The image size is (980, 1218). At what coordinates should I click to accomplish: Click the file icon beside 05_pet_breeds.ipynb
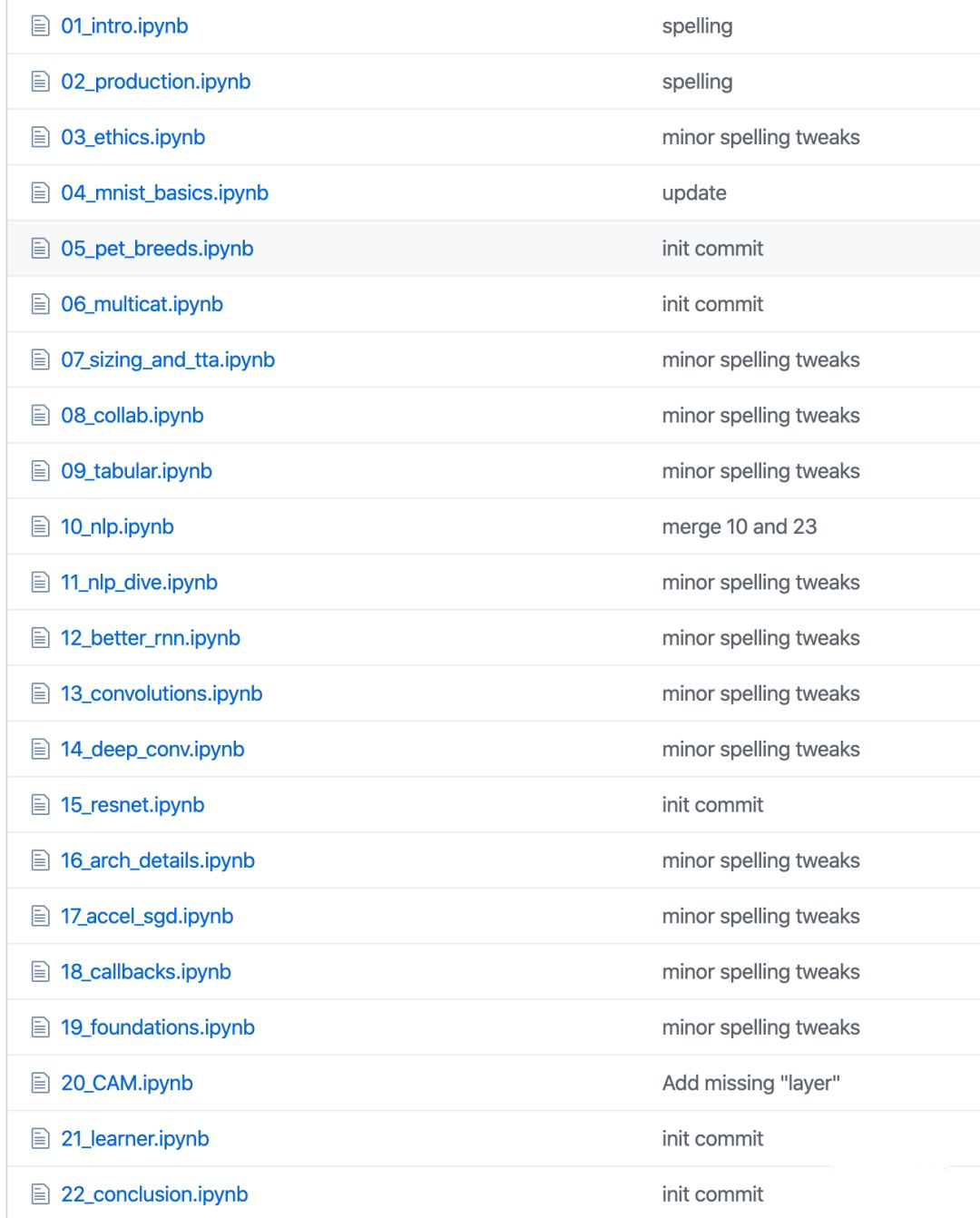[x=40, y=249]
